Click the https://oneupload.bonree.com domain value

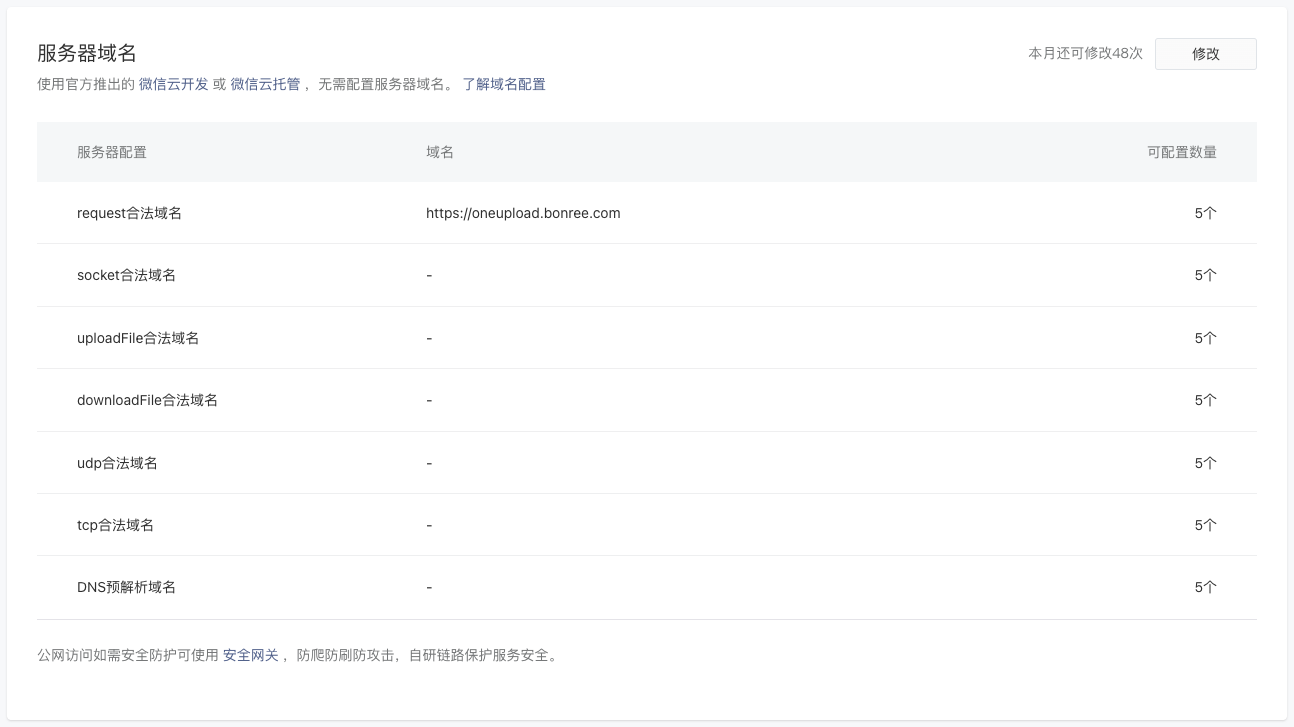pos(523,213)
